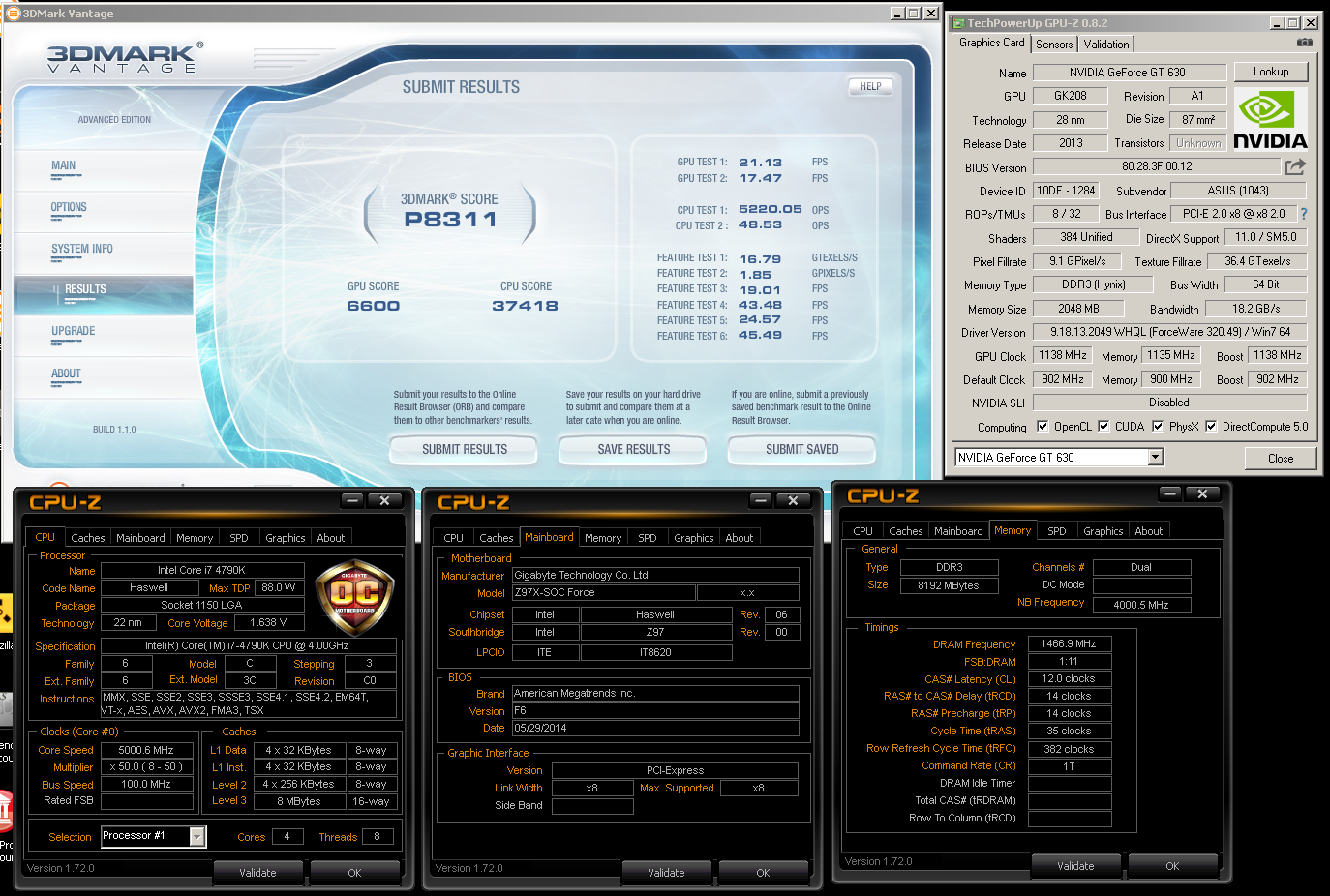The height and width of the screenshot is (896, 1330).
Task: Open ABOUT in 3DMark sidebar
Action: [66, 374]
